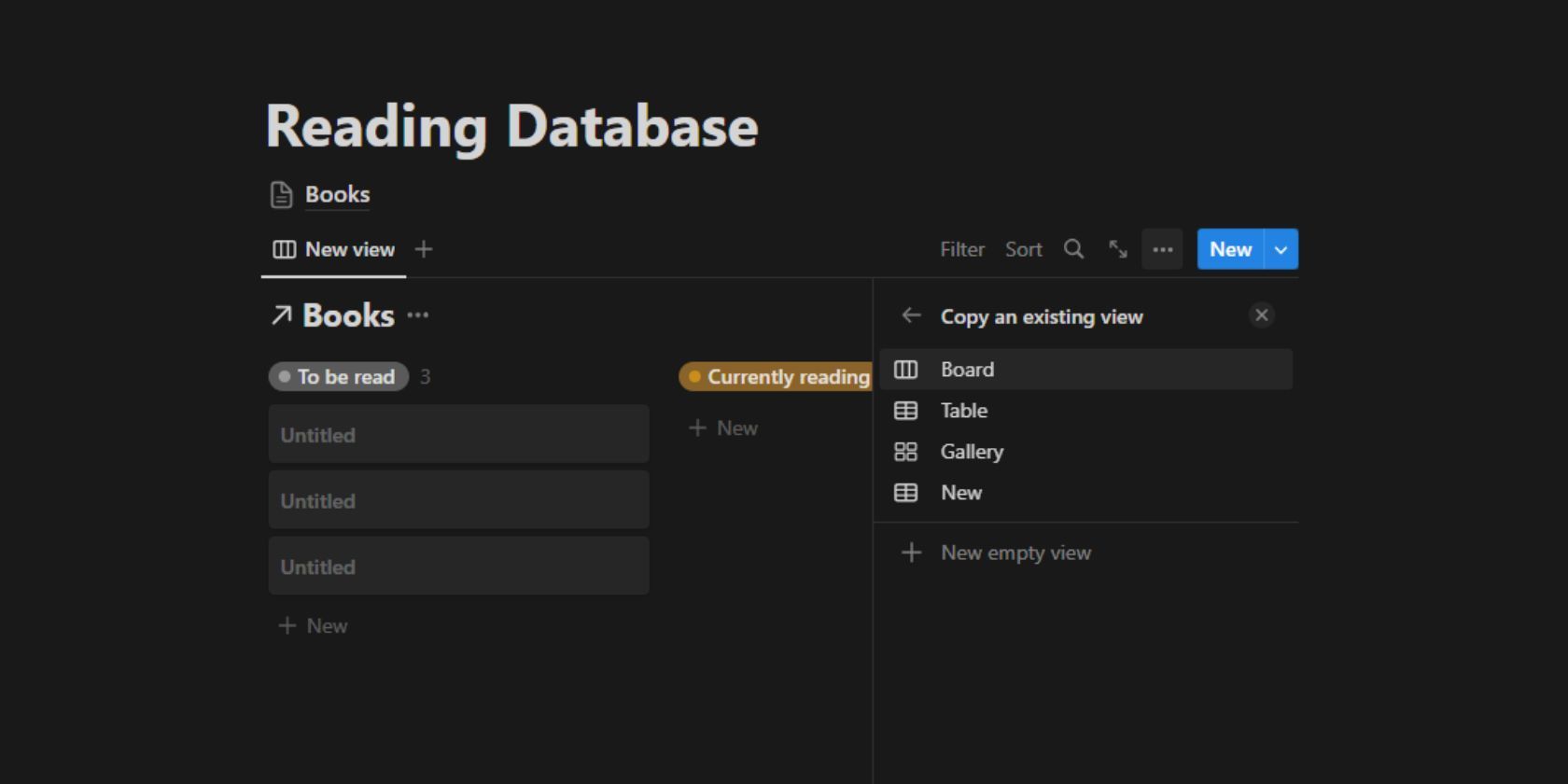Open the Filter option
Viewport: 1568px width, 784px height.
[x=961, y=249]
